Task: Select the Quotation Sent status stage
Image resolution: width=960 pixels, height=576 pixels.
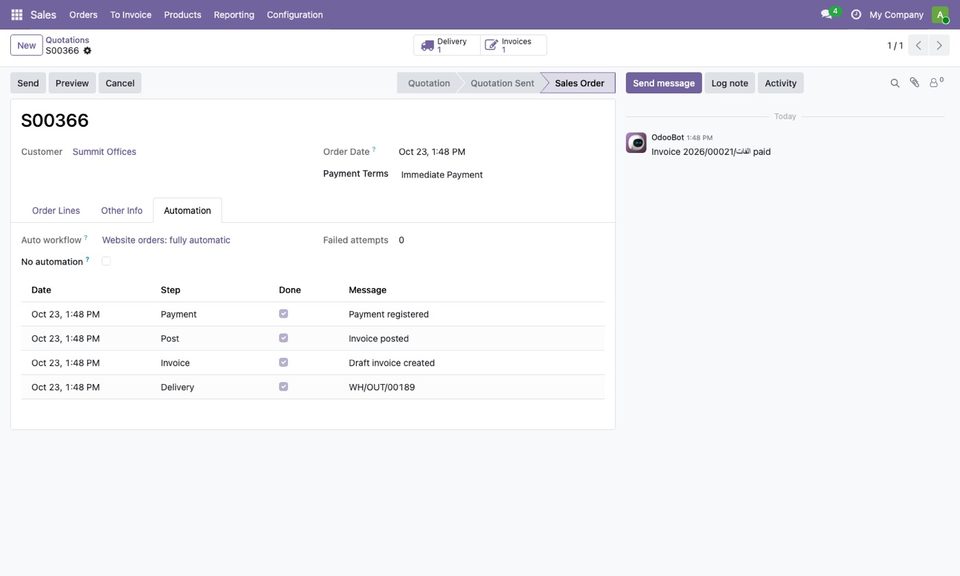Action: coord(502,83)
